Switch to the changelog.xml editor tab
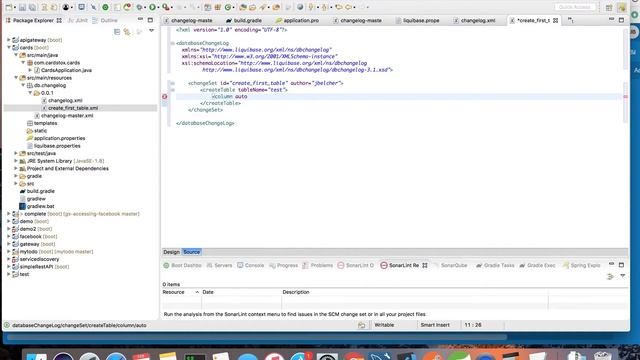640x360 pixels. (x=474, y=20)
